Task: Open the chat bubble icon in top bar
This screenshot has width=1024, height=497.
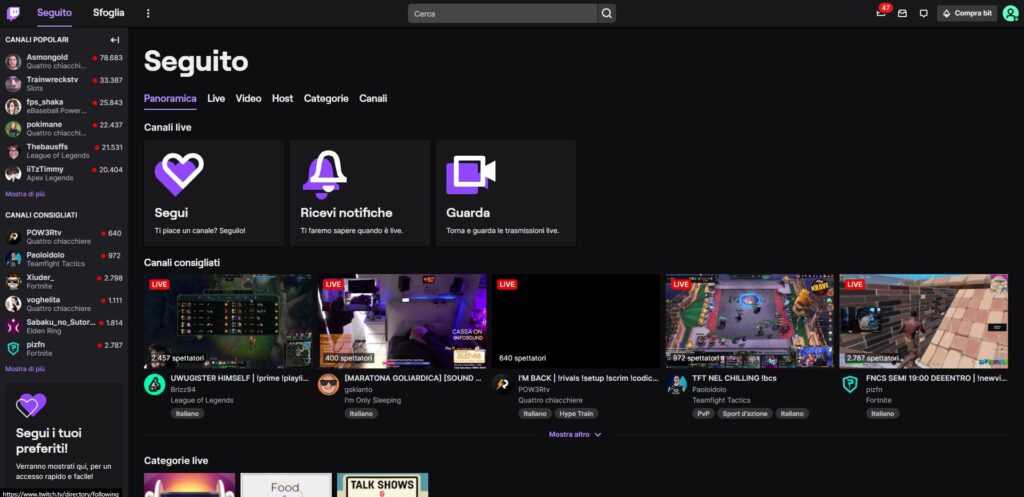Action: pos(923,13)
